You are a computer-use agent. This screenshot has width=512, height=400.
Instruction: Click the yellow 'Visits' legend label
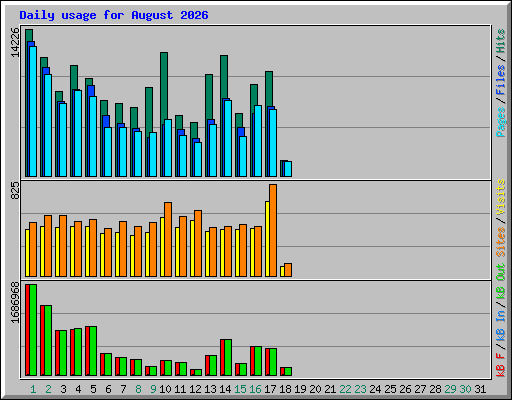pyautogui.click(x=501, y=197)
